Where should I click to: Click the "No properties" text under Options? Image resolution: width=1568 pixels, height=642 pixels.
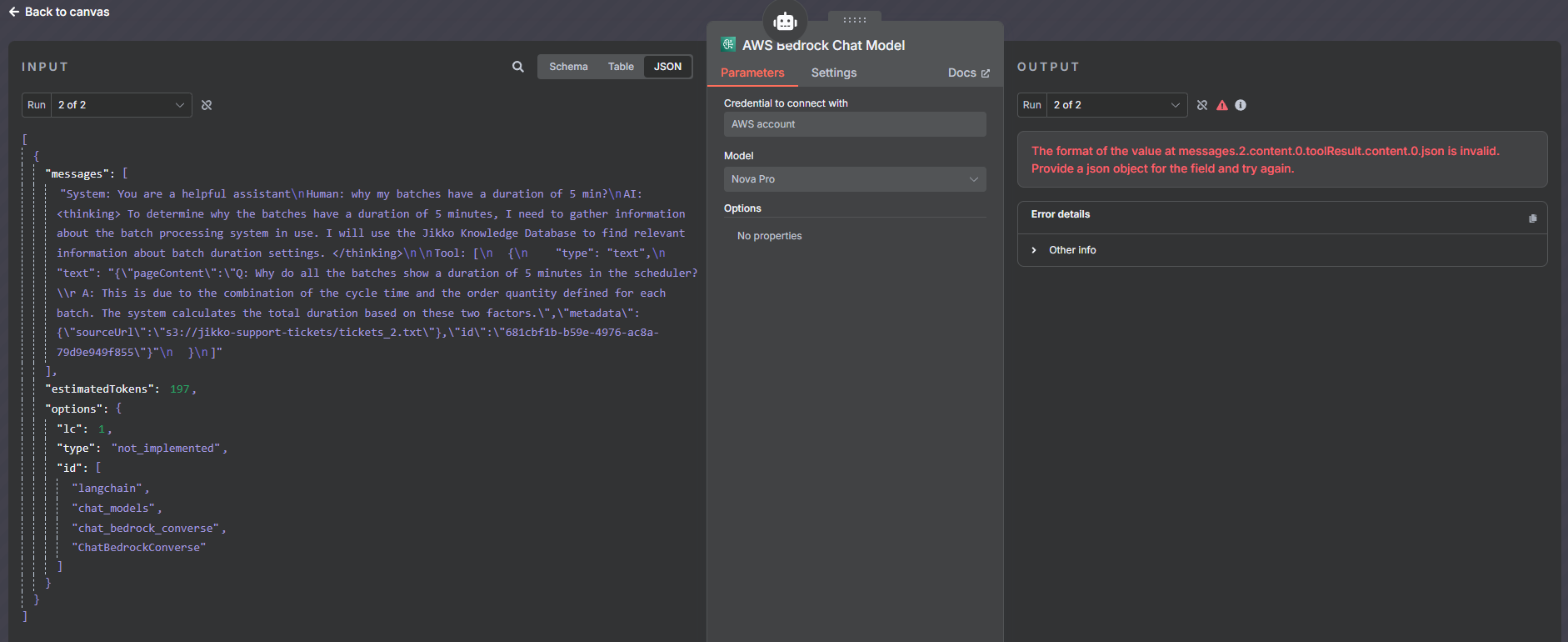(769, 236)
